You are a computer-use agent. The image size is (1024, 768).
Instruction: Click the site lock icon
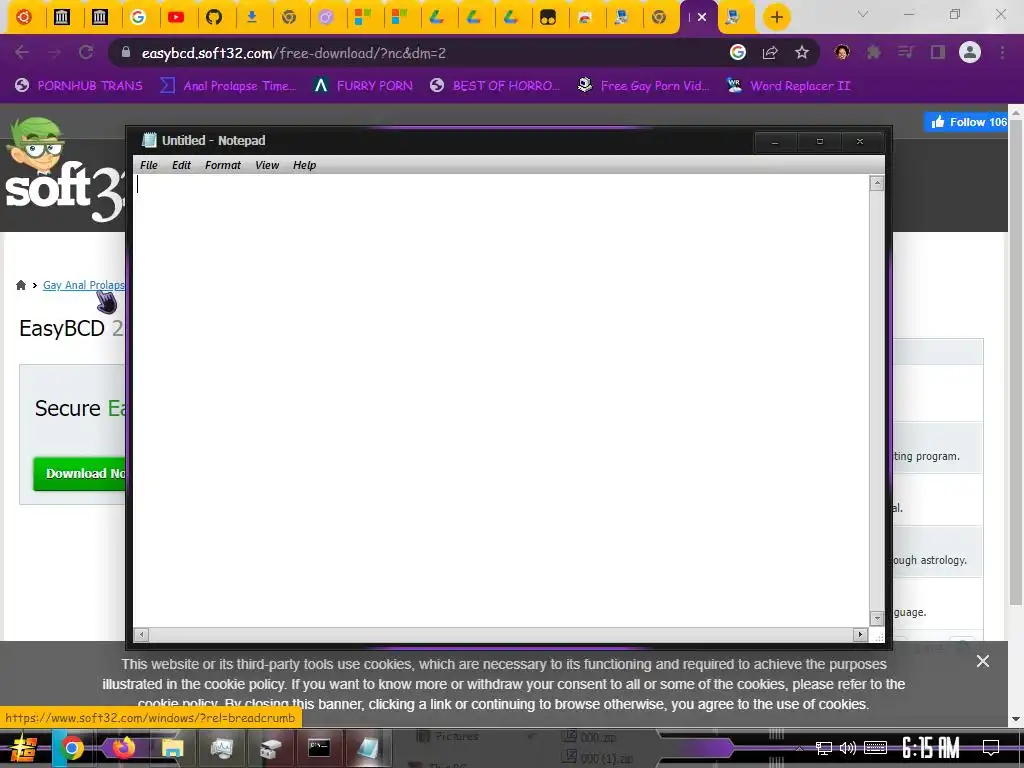coord(126,53)
